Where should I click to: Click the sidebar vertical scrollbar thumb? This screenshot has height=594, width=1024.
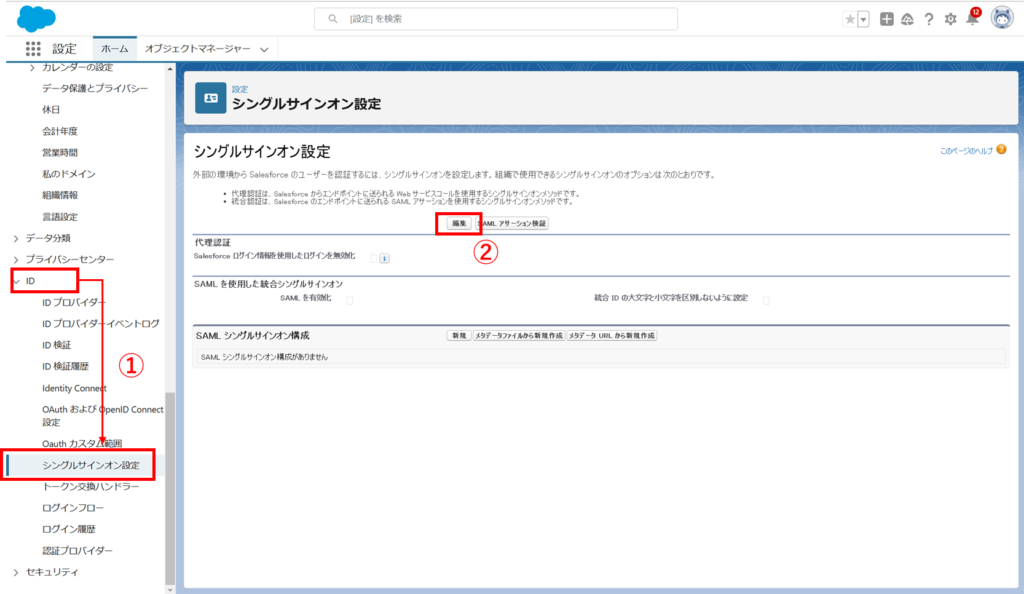pyautogui.click(x=170, y=488)
